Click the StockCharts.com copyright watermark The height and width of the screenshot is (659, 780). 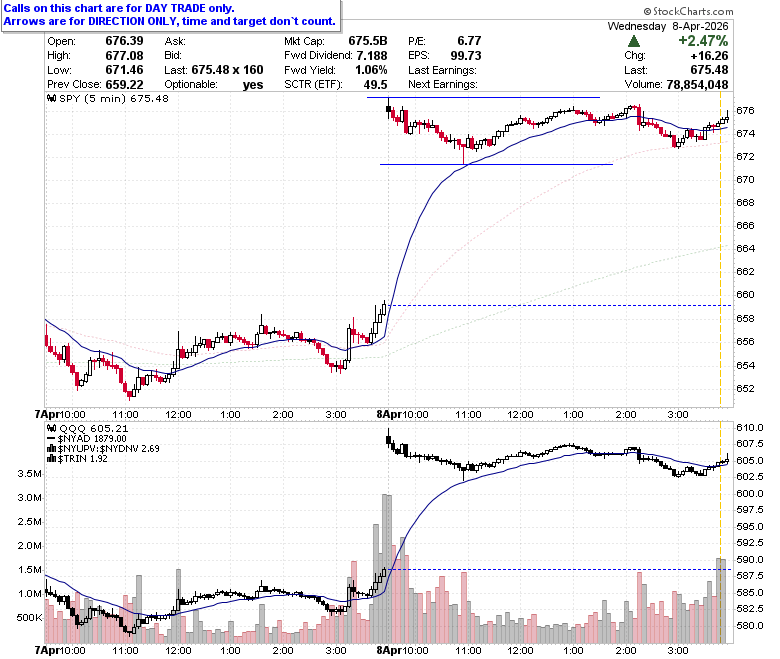(688, 11)
